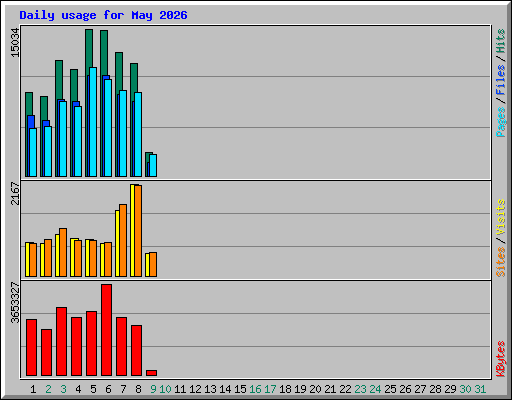Click the day 7 axis label
The width and height of the screenshot is (512, 400).
click(123, 389)
